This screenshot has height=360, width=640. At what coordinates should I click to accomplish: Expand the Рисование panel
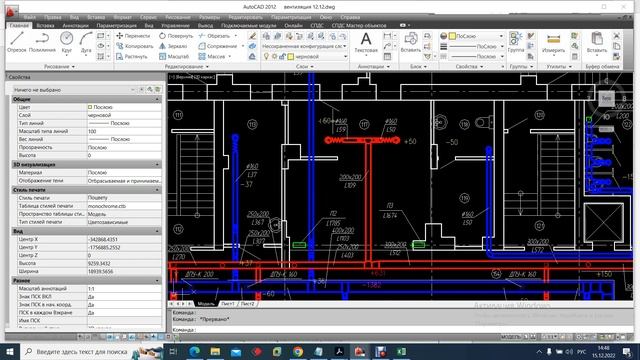pos(60,66)
